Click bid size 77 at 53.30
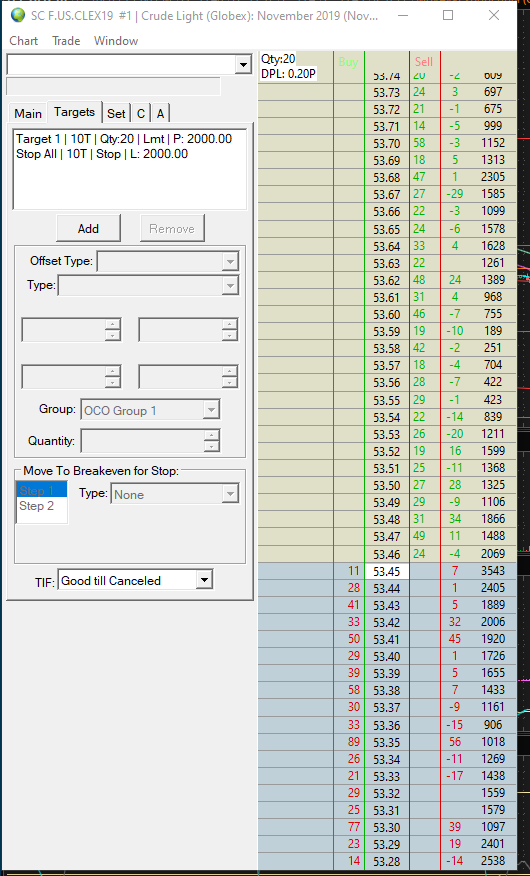 (354, 827)
